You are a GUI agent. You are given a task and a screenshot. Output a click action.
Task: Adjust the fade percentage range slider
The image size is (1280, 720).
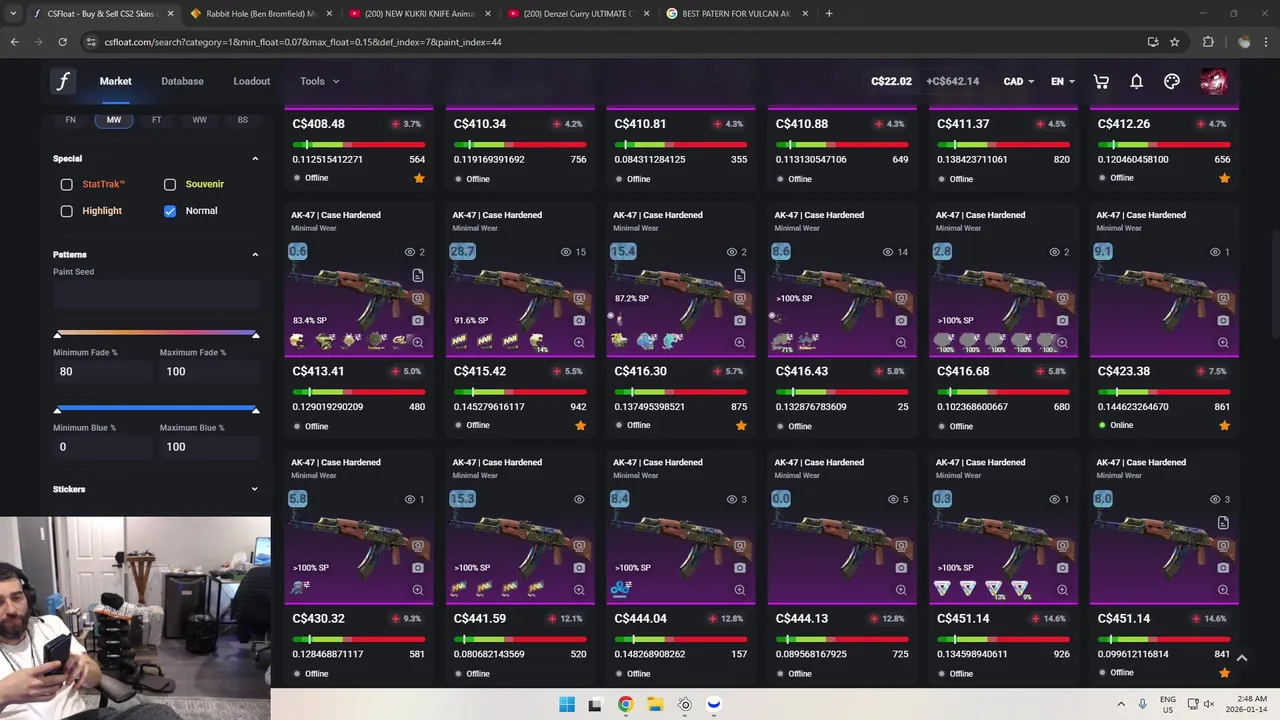pos(156,334)
